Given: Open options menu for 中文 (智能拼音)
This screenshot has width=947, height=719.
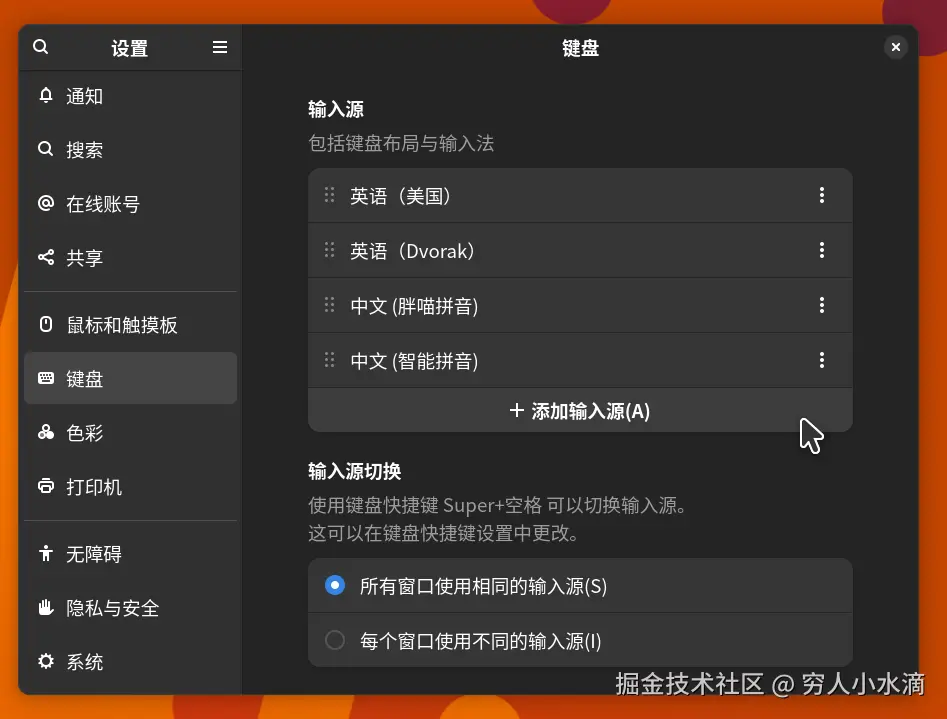Looking at the screenshot, I should (821, 360).
